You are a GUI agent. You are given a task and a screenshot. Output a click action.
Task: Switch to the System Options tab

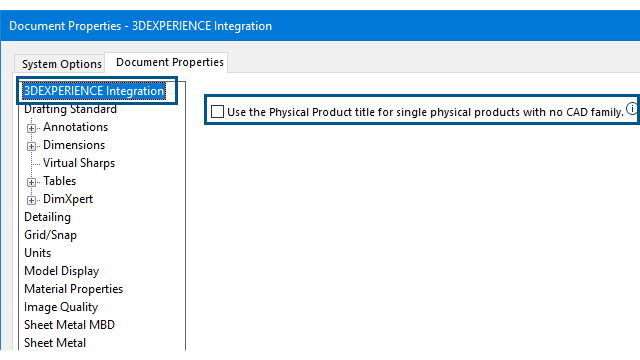[x=62, y=64]
